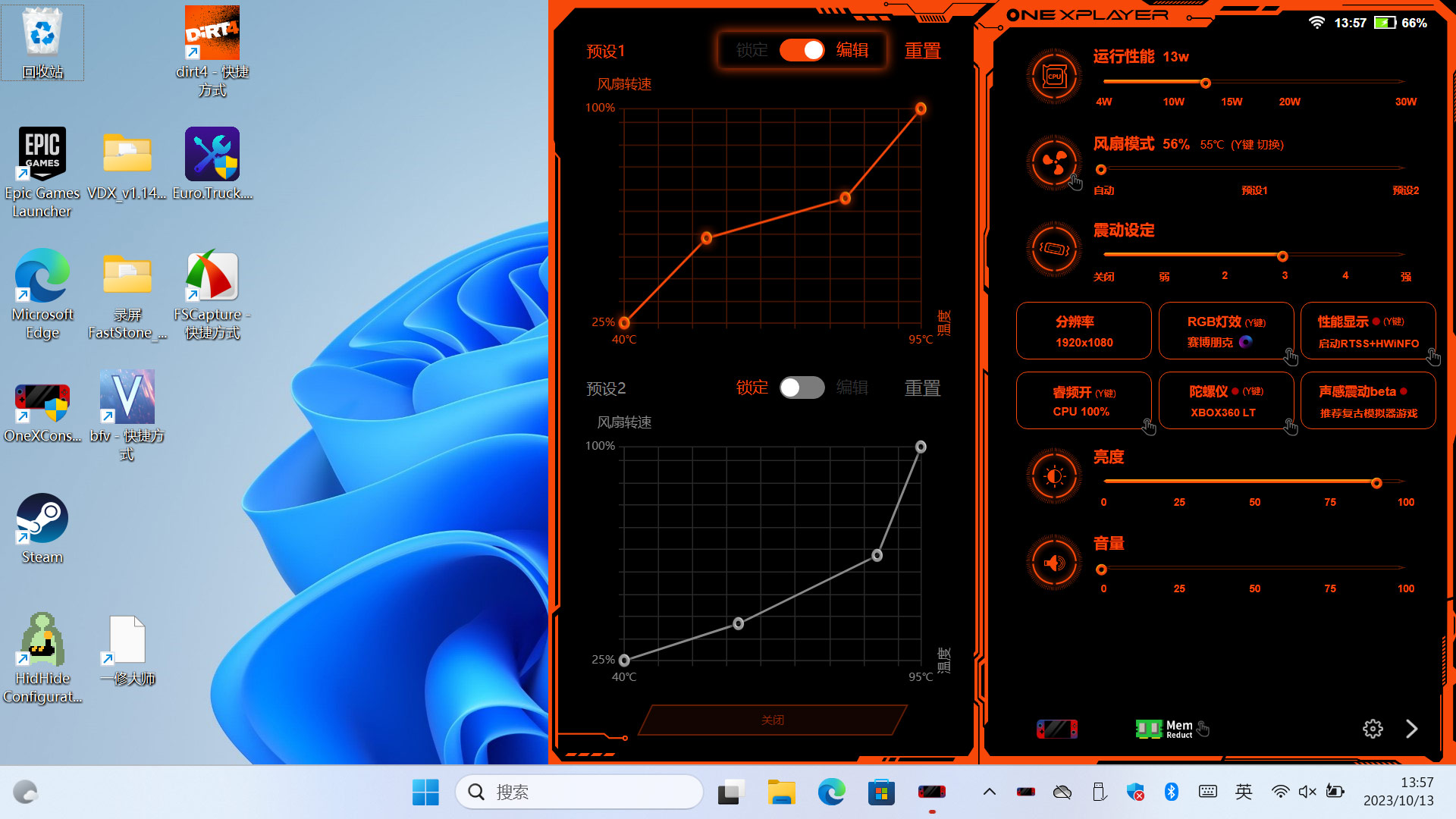This screenshot has height=819, width=1456.
Task: Click the touch keyboard tray icon
Action: click(x=1208, y=792)
